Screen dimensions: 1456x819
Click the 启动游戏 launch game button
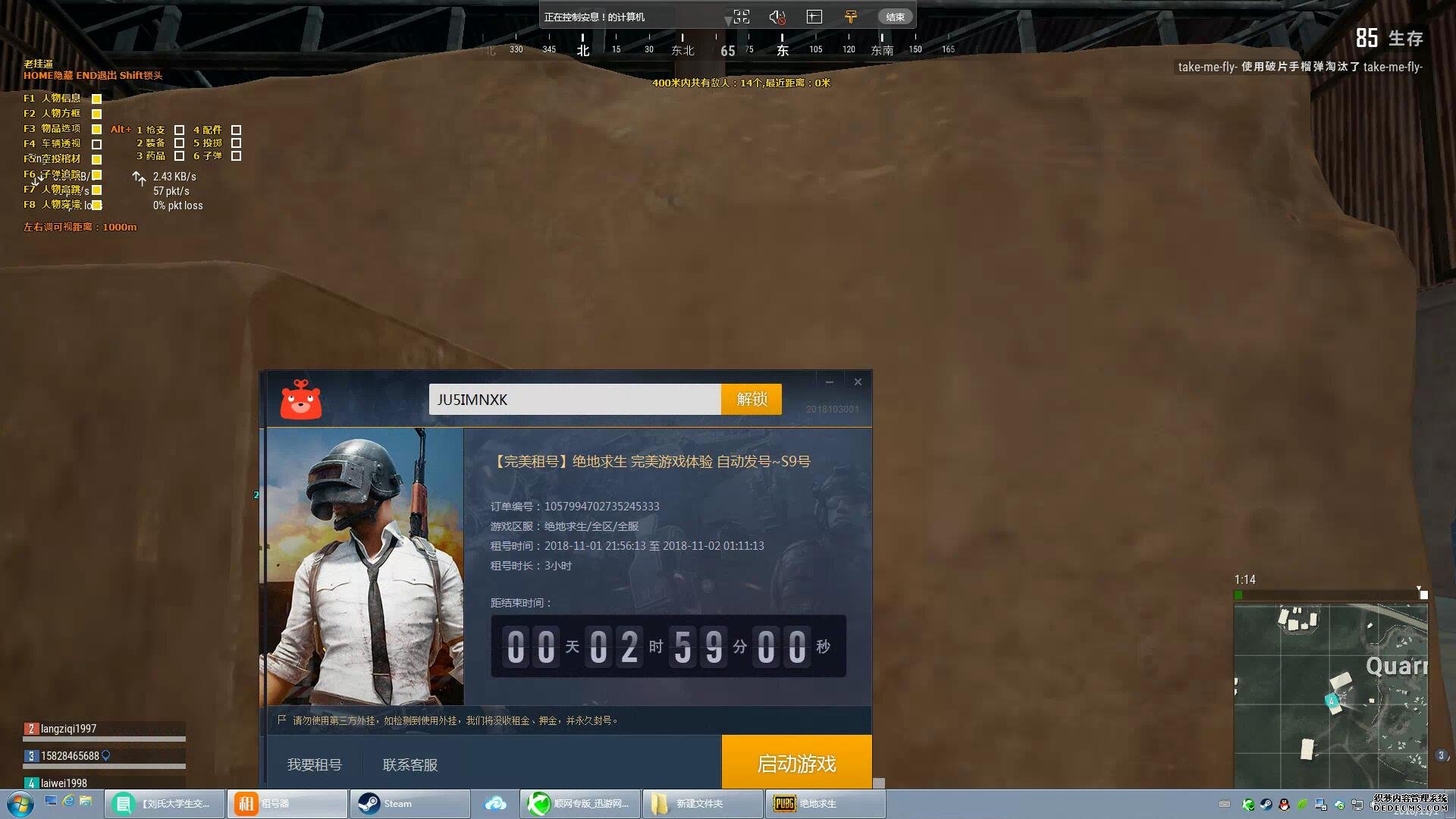796,763
